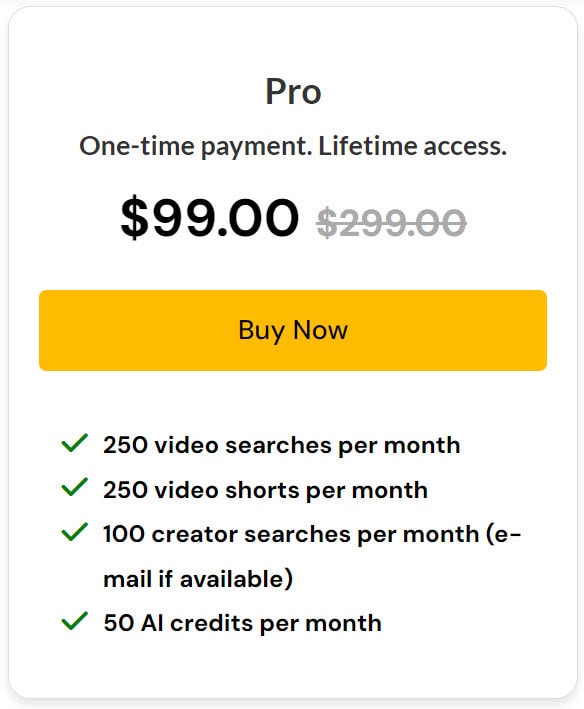The image size is (584, 709).
Task: Select "50 AI credits per month" feature
Action: pos(242,623)
